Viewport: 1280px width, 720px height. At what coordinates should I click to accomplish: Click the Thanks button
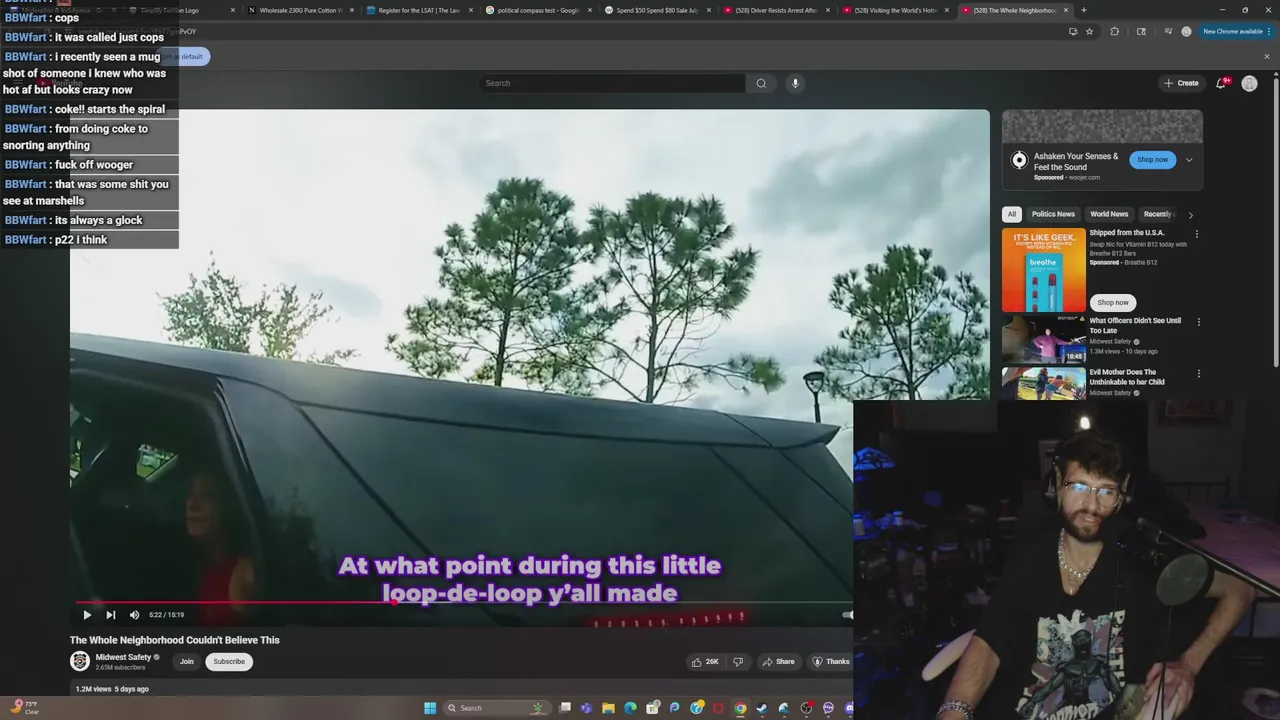[x=831, y=661]
